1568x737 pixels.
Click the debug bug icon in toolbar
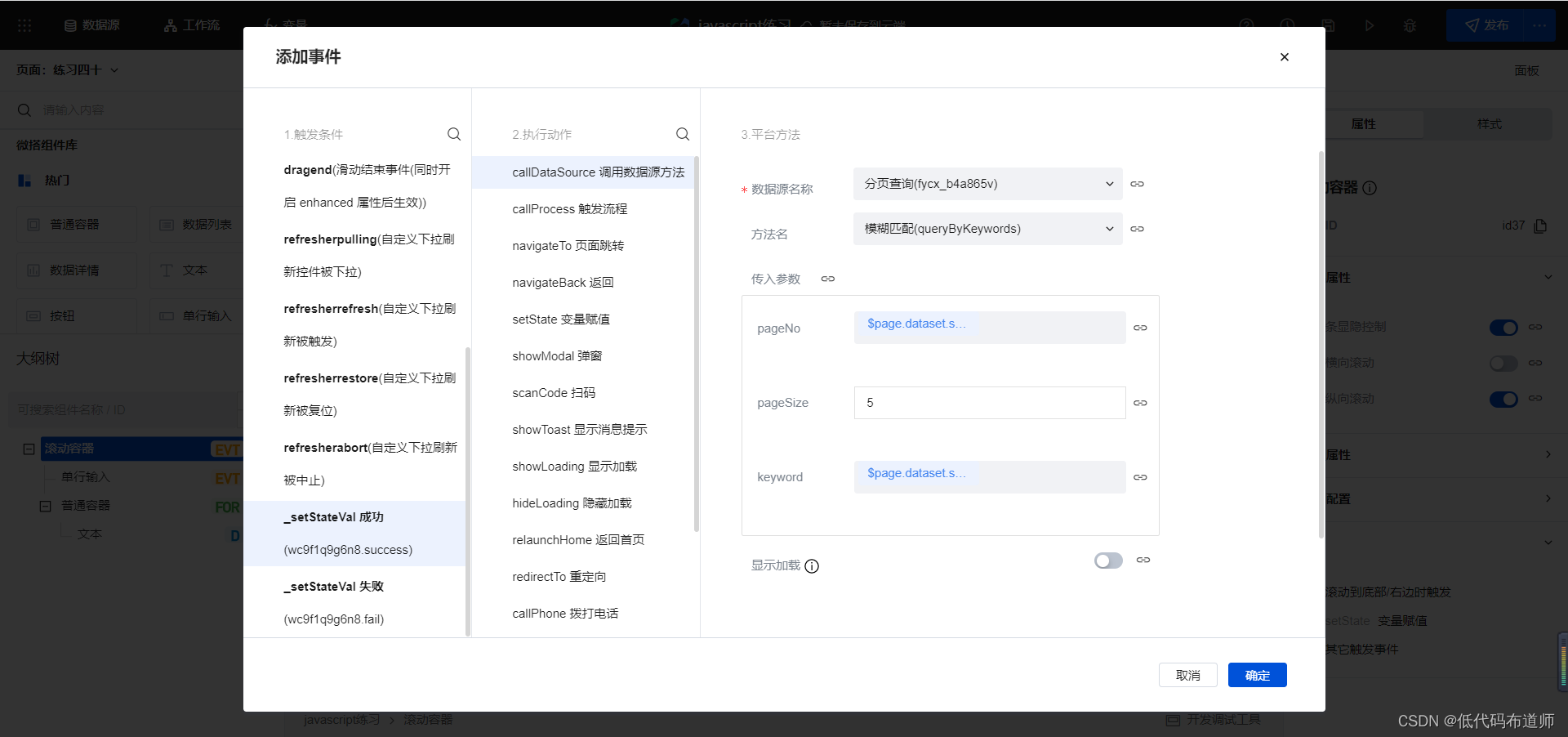[1410, 25]
